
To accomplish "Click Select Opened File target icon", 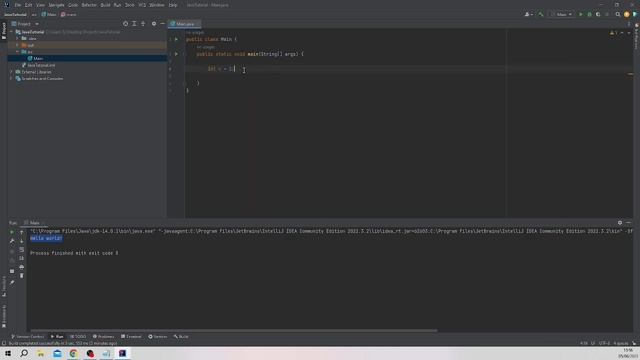I will coord(125,24).
